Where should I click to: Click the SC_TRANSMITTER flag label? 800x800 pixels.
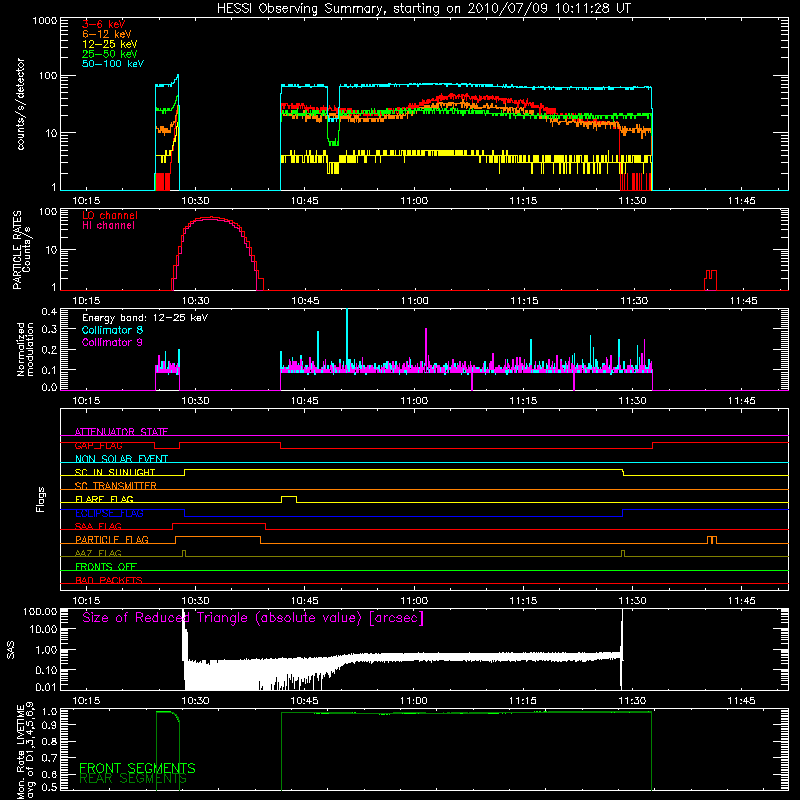pyautogui.click(x=116, y=485)
